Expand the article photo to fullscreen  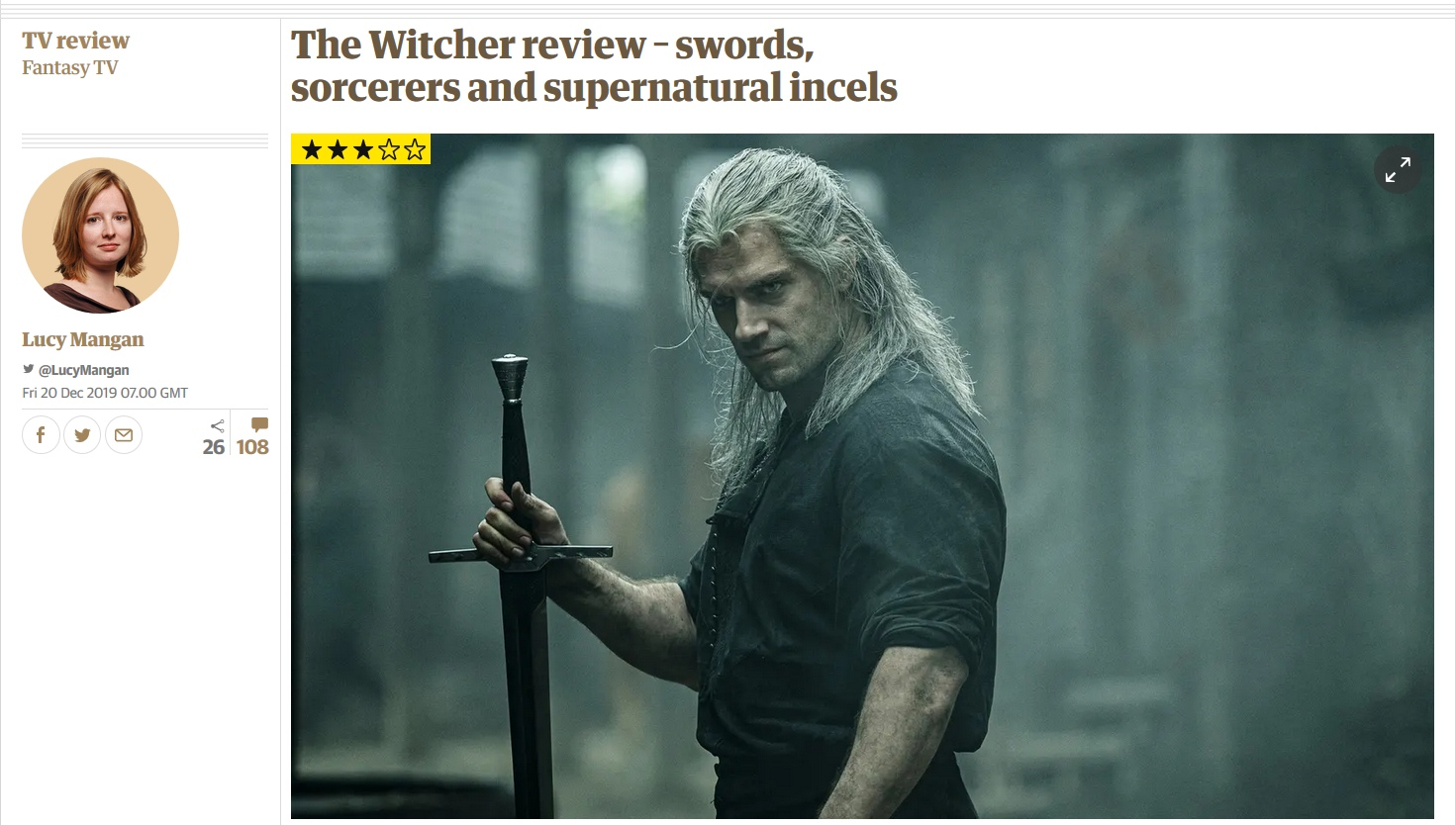[x=1398, y=170]
